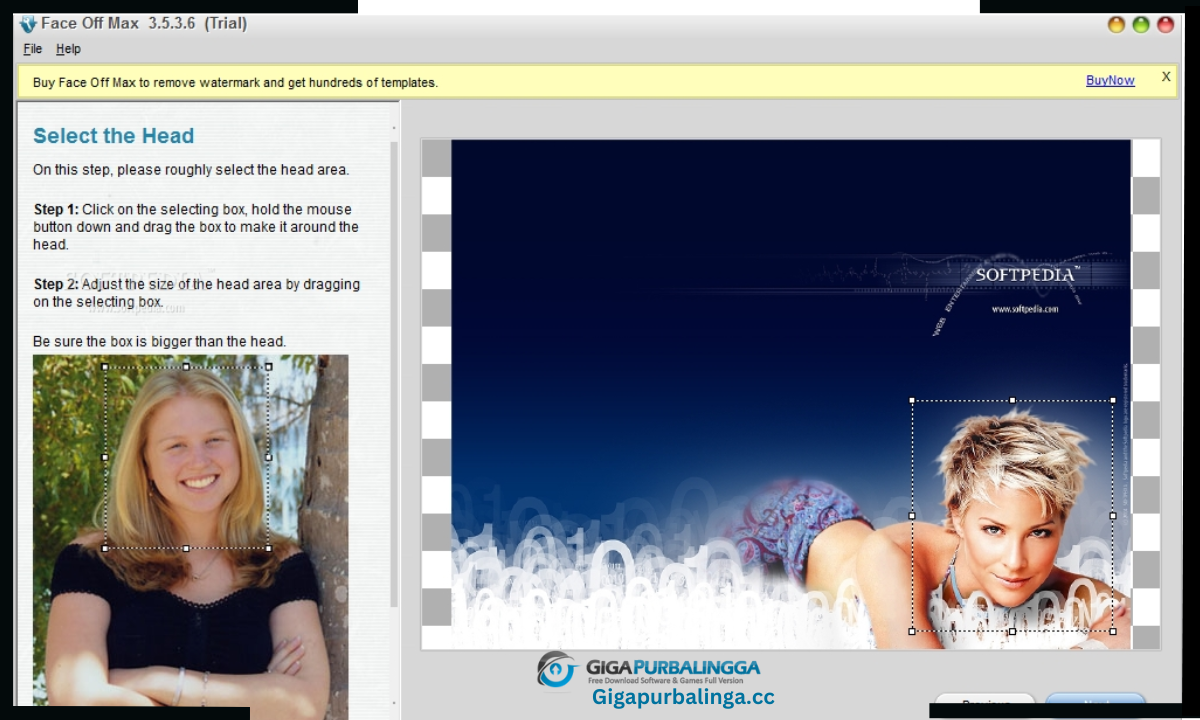
Task: Click bottom-right handle of template image selection box
Action: 1113,632
